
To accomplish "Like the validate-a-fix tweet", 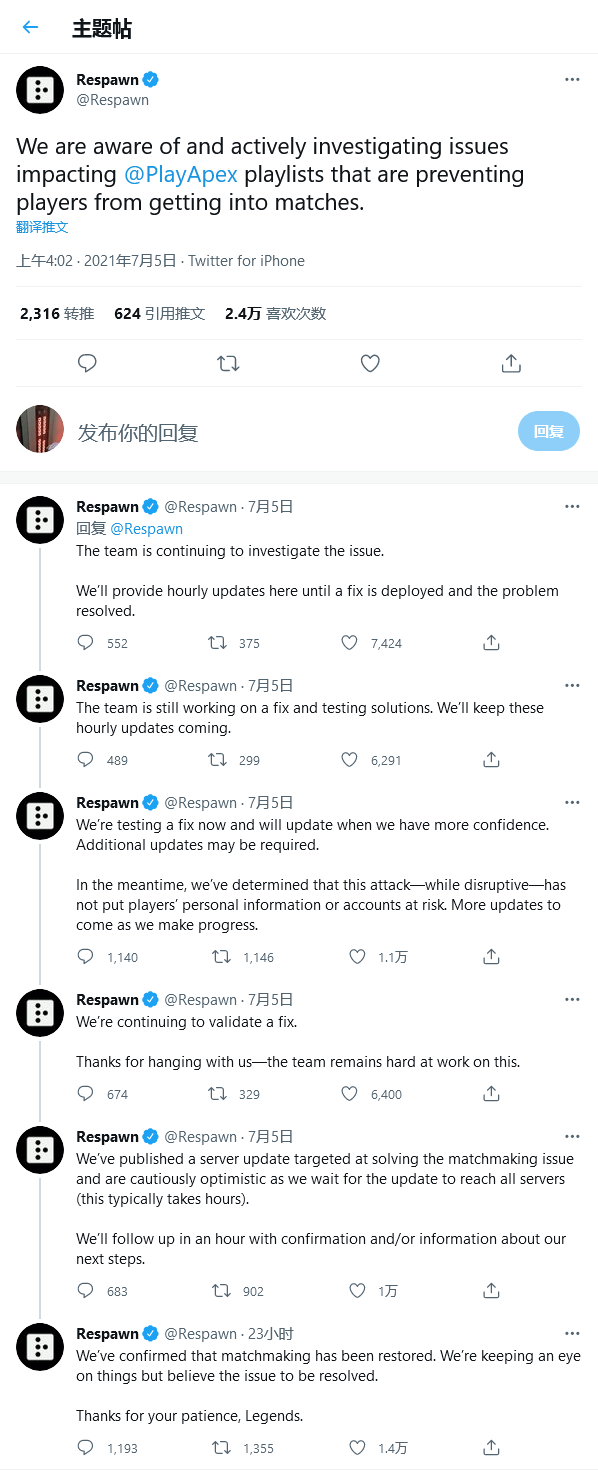I will click(349, 1093).
